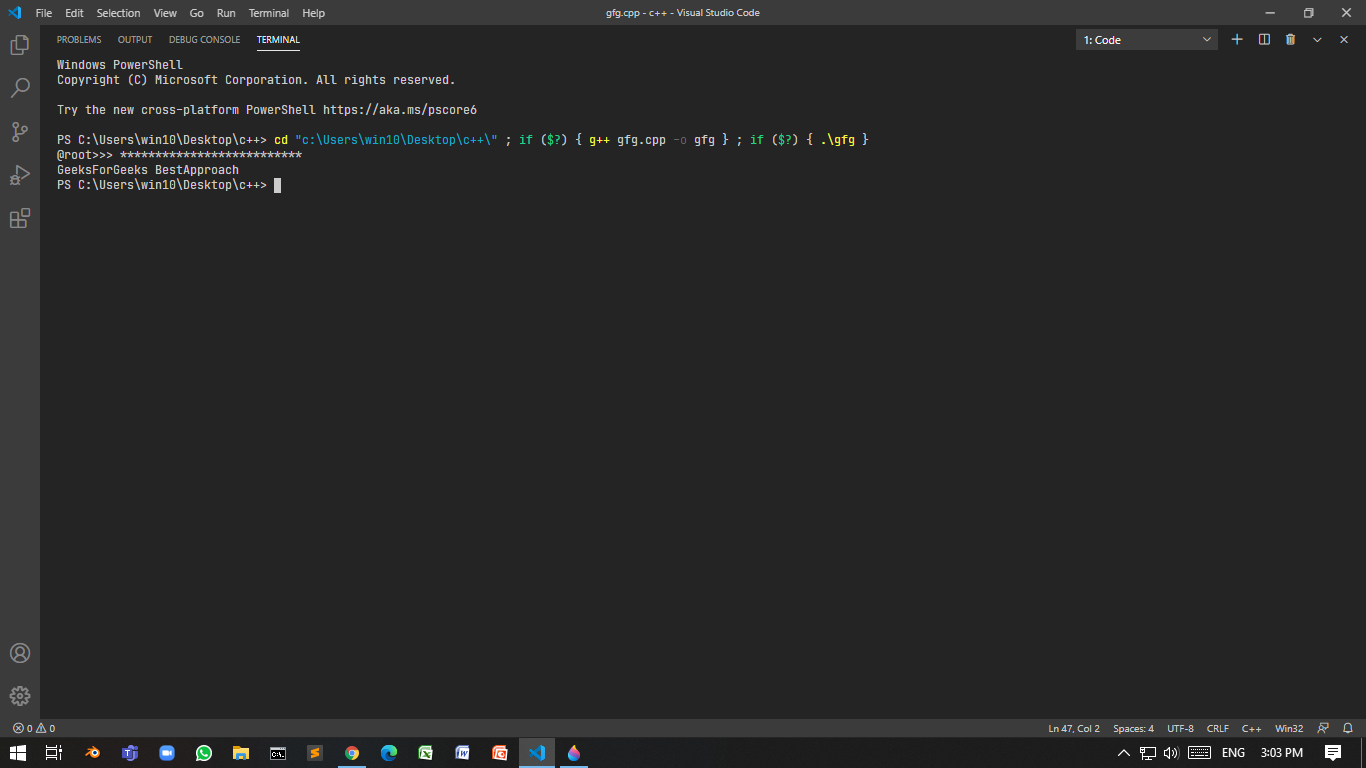The image size is (1366, 768).
Task: Click the VS Code logo in the title bar
Action: [14, 13]
